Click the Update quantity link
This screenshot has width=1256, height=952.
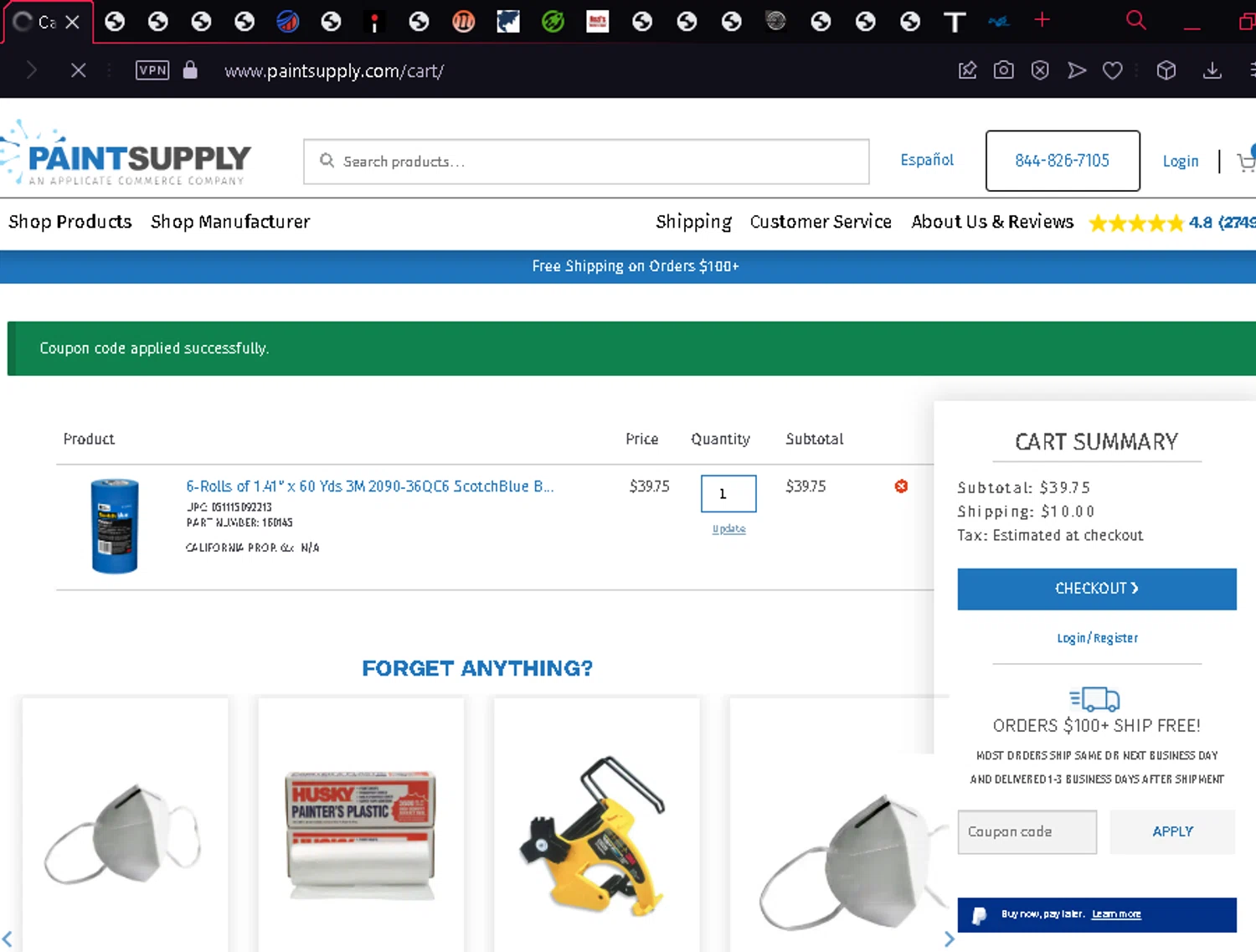tap(728, 528)
